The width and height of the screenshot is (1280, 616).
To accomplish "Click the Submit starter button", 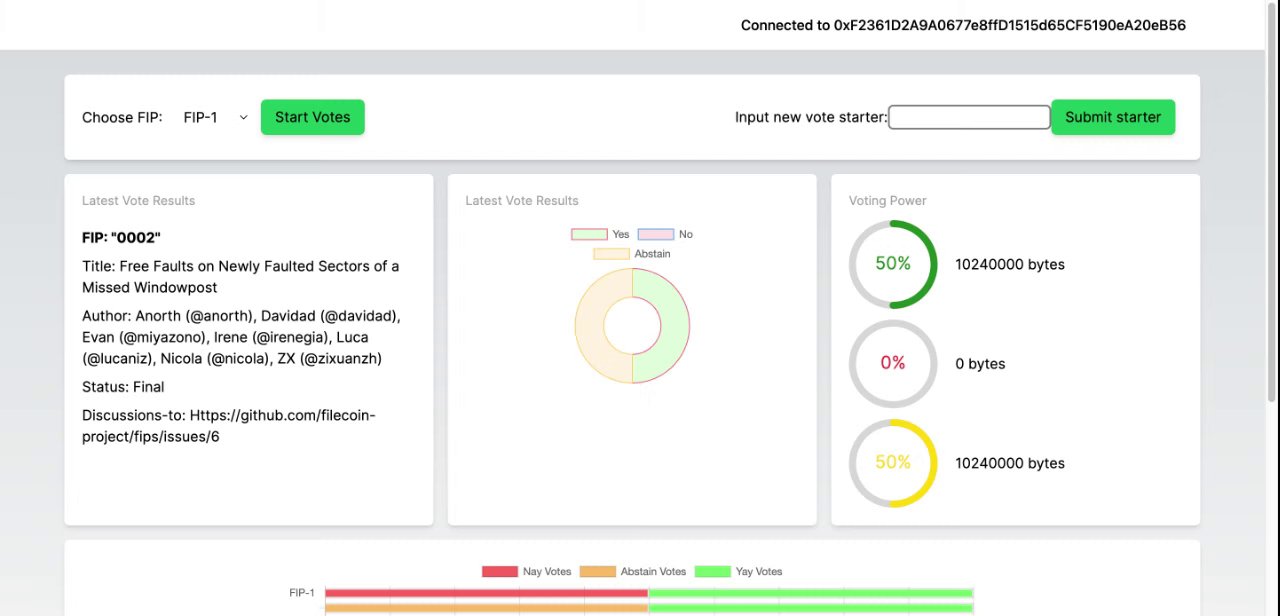I will click(x=1112, y=117).
